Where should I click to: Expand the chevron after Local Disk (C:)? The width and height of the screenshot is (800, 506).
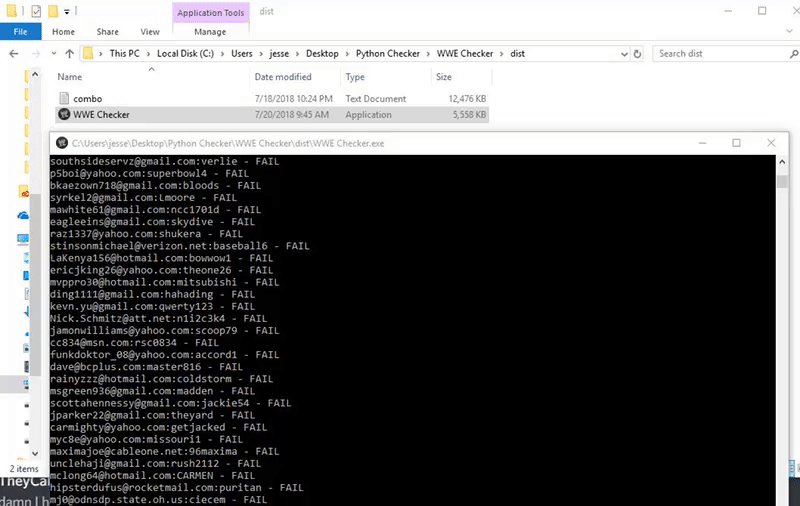(x=222, y=54)
